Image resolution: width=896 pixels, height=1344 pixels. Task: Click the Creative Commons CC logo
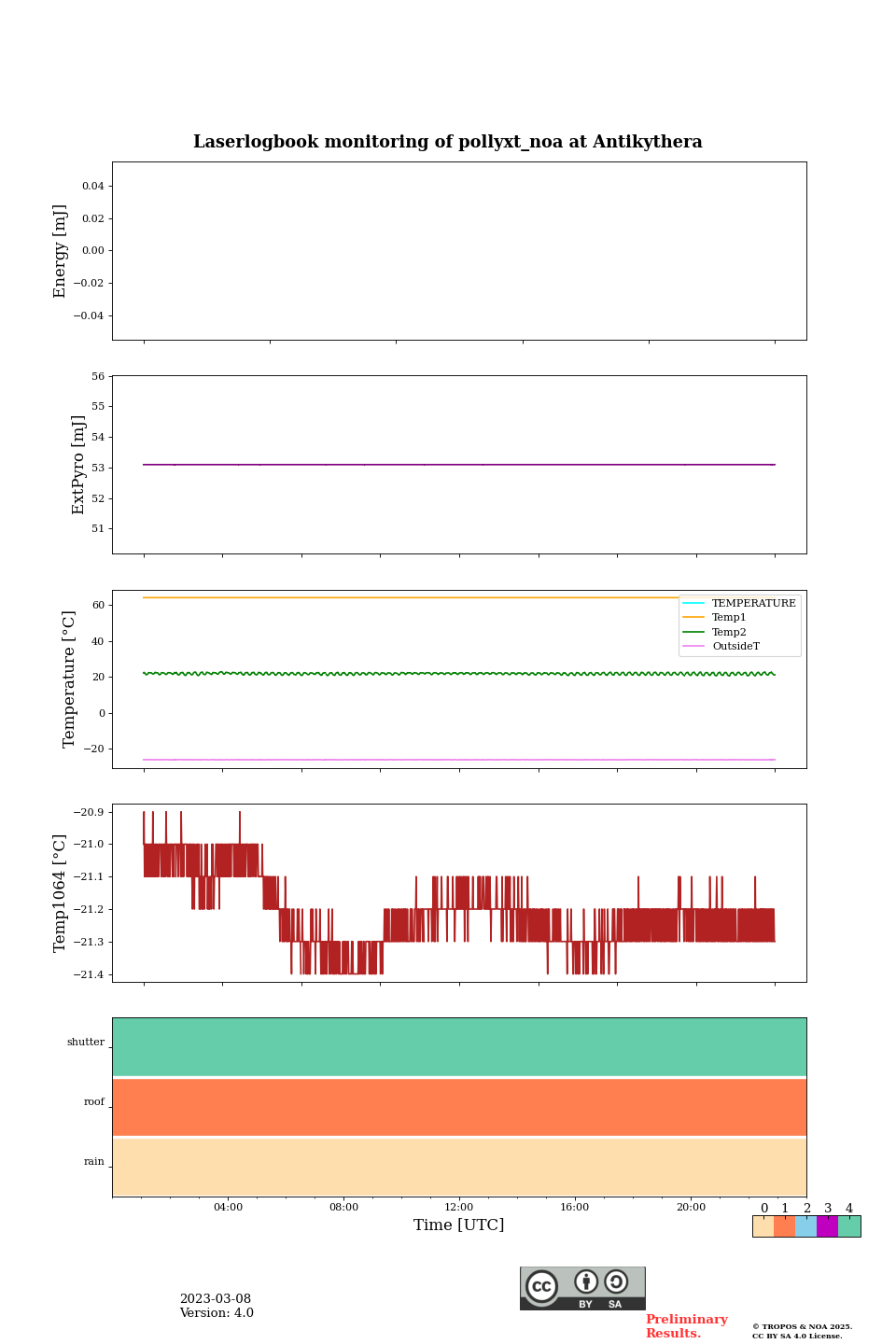(541, 1286)
